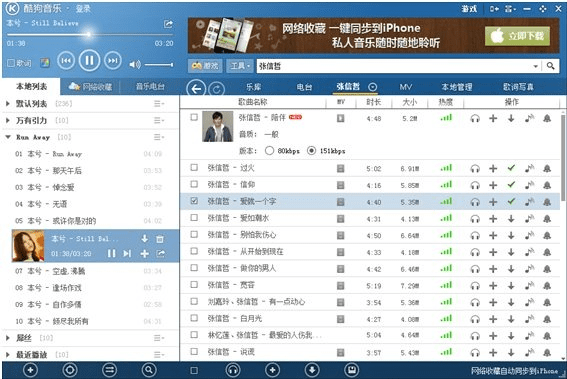
Task: Pause playback with the top pause button
Action: 89,60
